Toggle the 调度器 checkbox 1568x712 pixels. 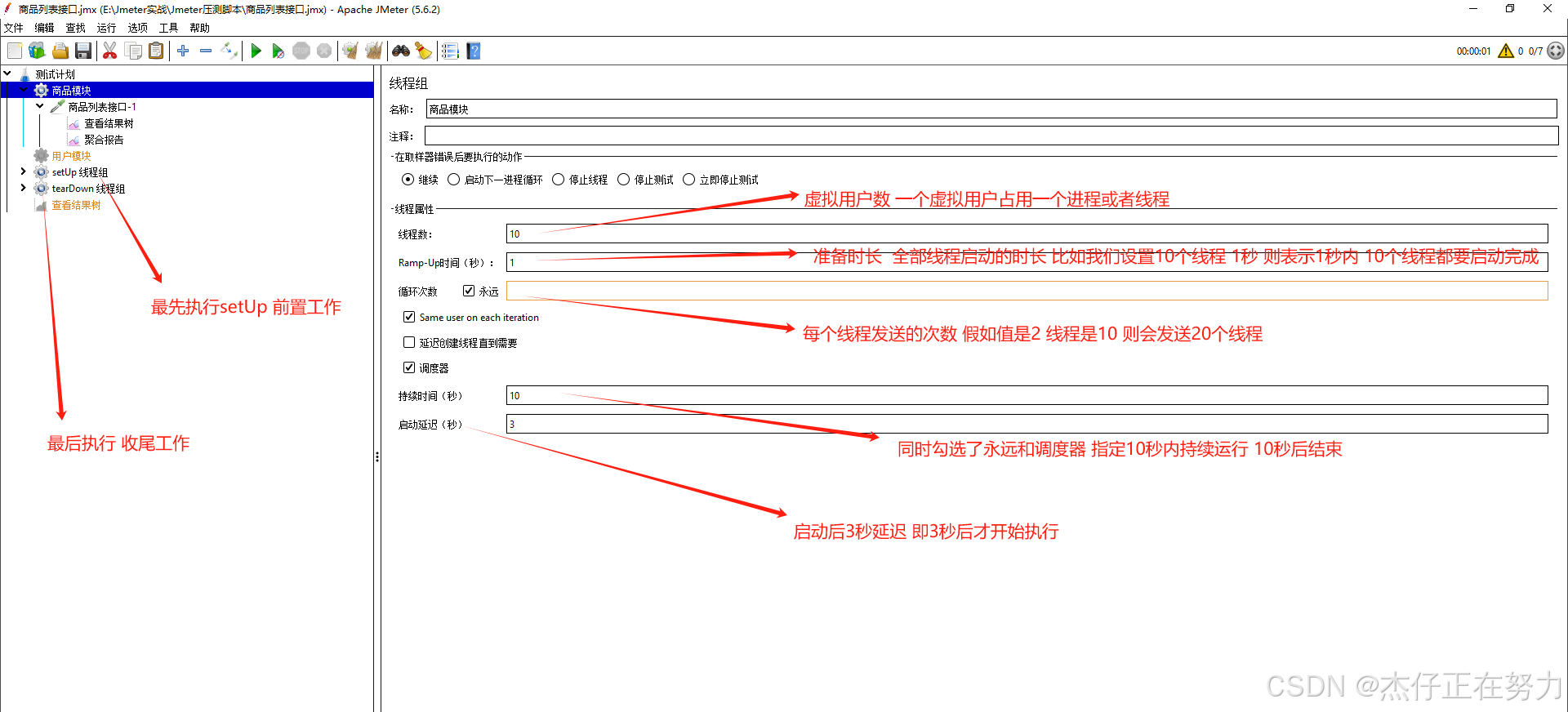click(x=409, y=367)
